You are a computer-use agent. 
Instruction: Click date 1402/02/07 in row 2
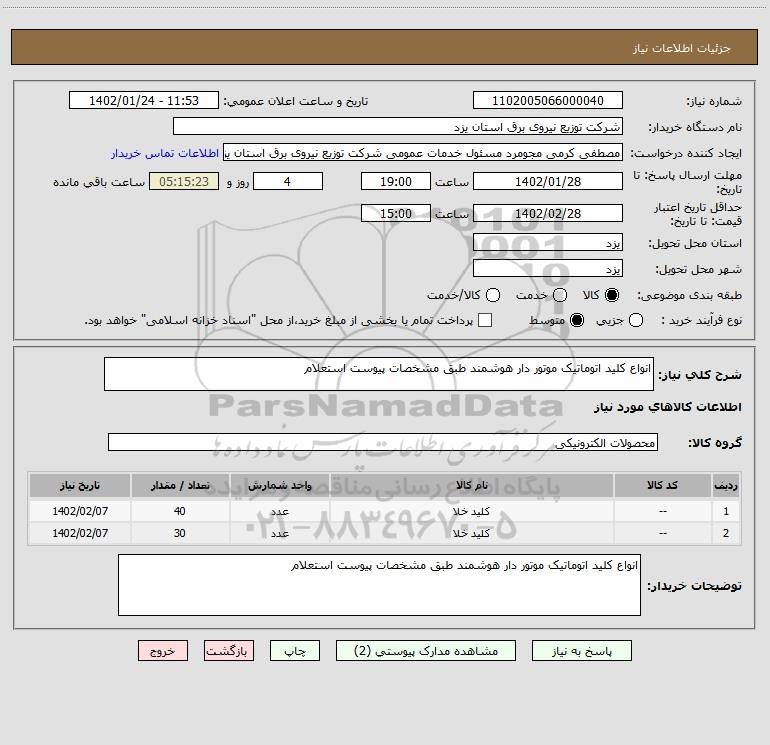tap(80, 533)
